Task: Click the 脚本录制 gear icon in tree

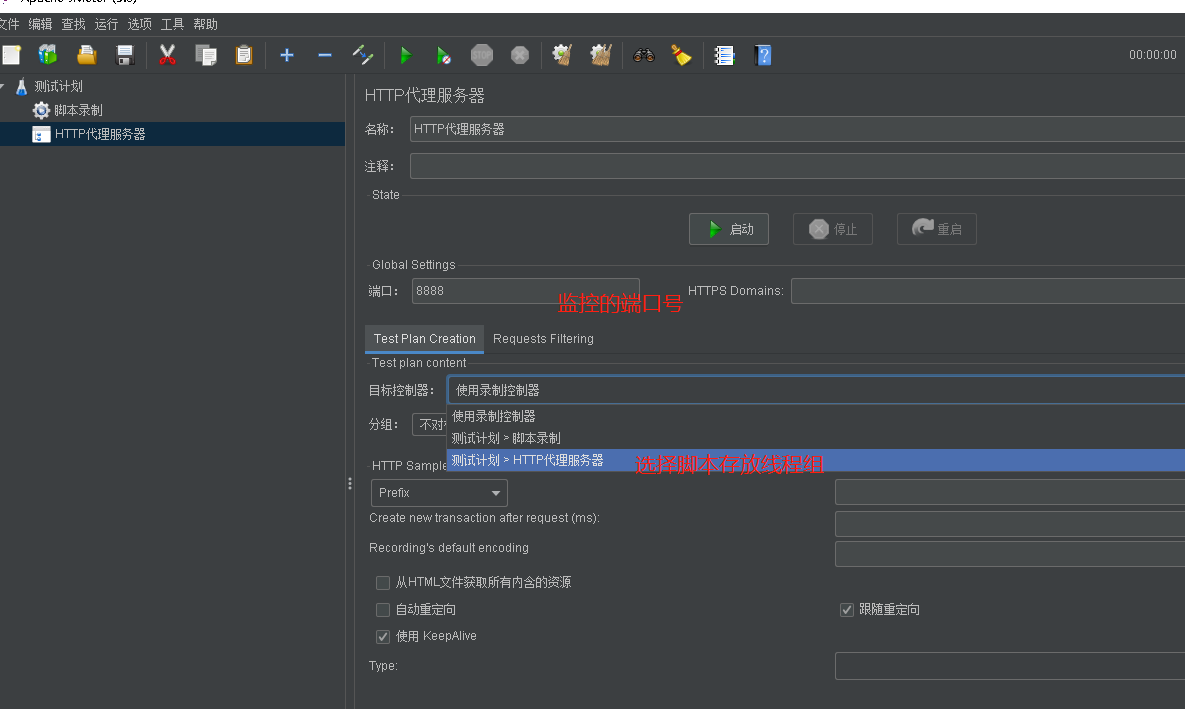Action: tap(41, 110)
